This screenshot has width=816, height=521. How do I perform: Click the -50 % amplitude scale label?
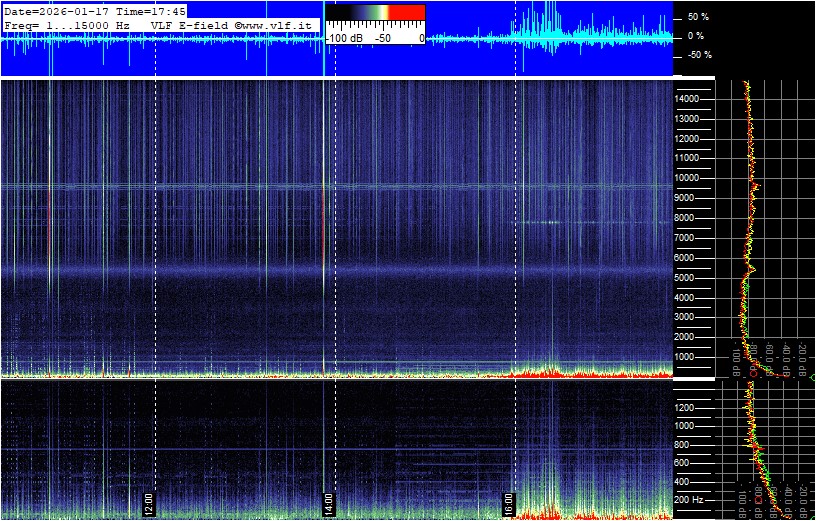tap(697, 55)
